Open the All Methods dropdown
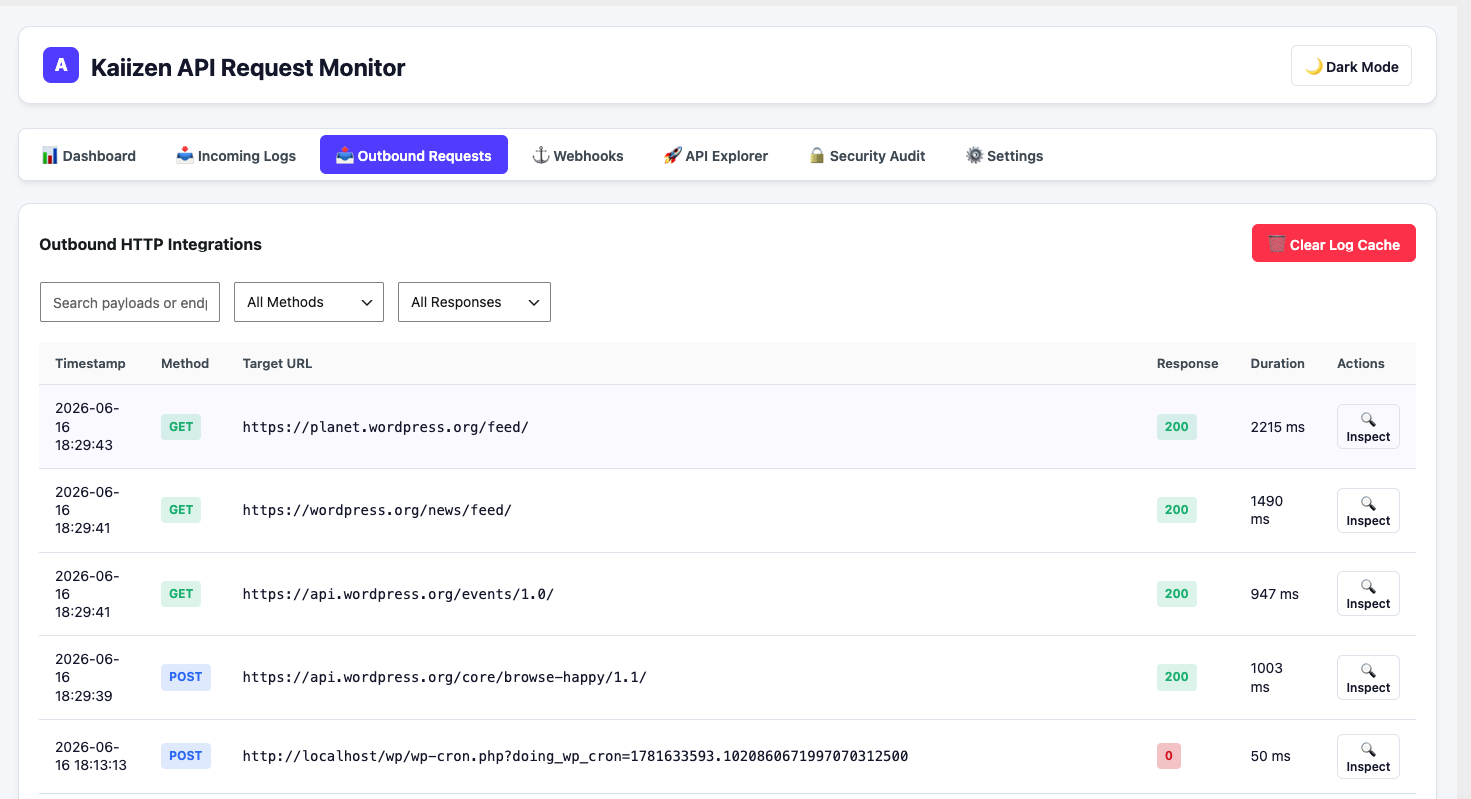Image resolution: width=1471 pixels, height=799 pixels. tap(309, 302)
